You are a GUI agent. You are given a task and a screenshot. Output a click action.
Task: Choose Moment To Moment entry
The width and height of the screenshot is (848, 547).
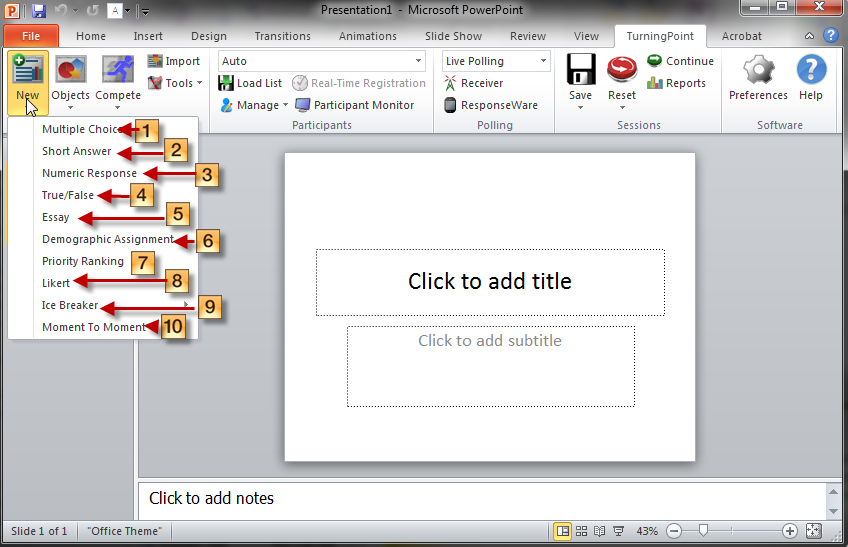[103, 327]
